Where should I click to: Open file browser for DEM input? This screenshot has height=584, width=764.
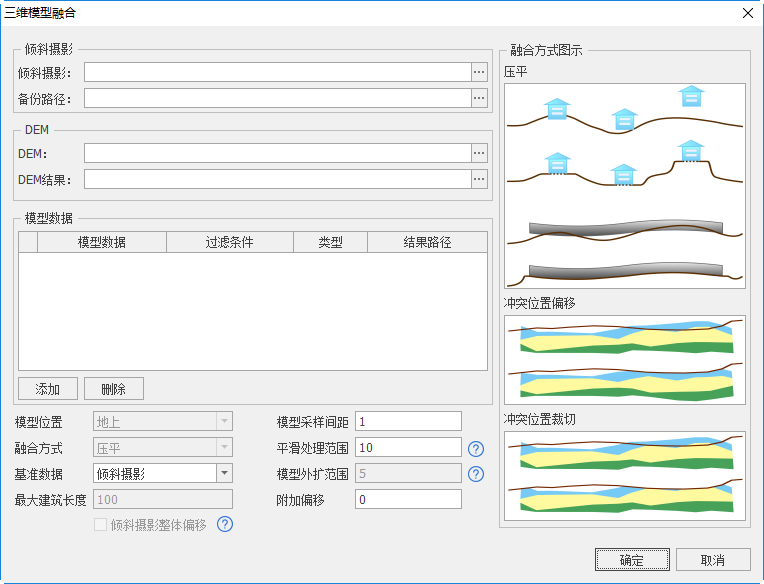pos(479,153)
